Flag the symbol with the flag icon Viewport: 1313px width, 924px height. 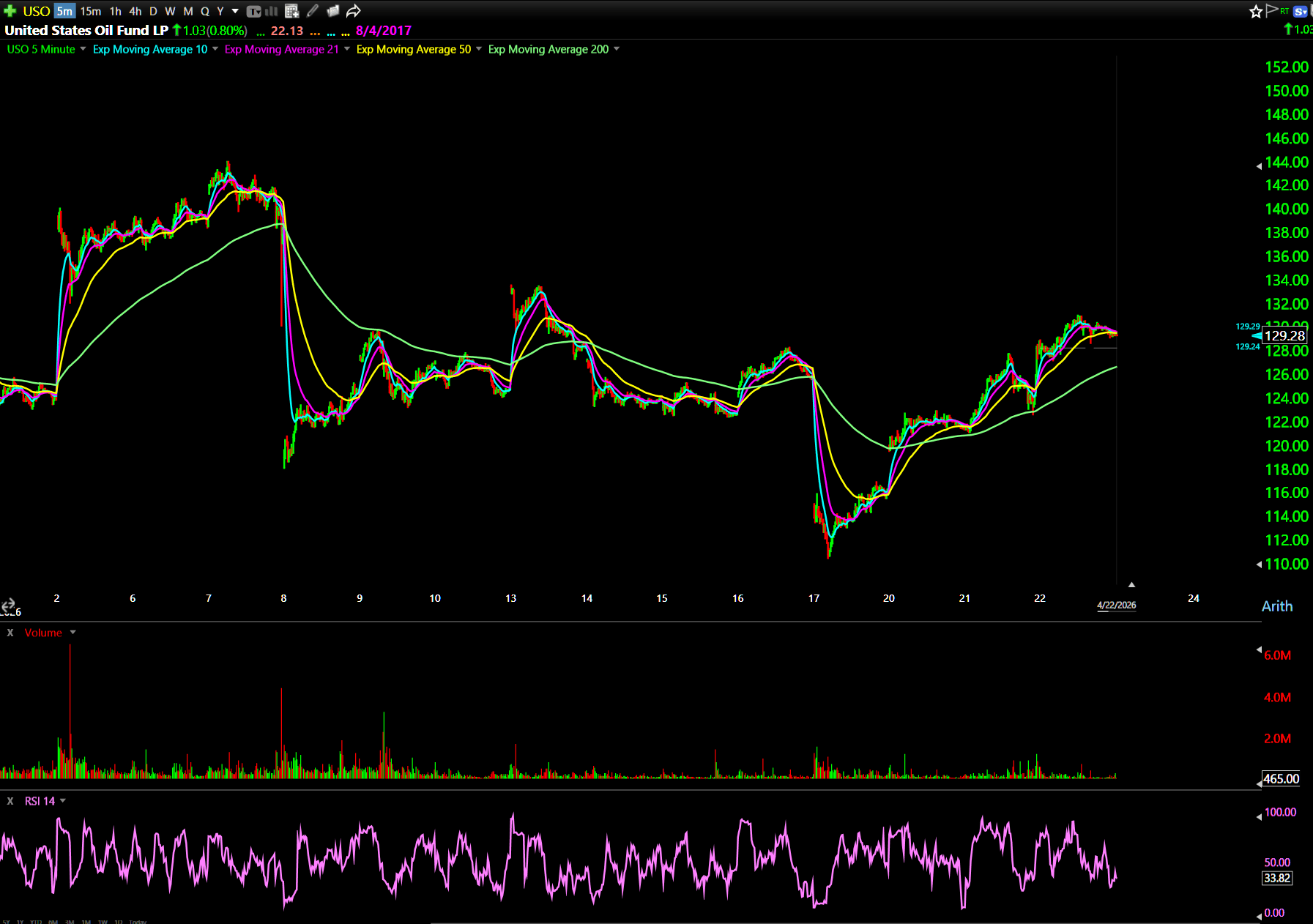[x=1271, y=10]
